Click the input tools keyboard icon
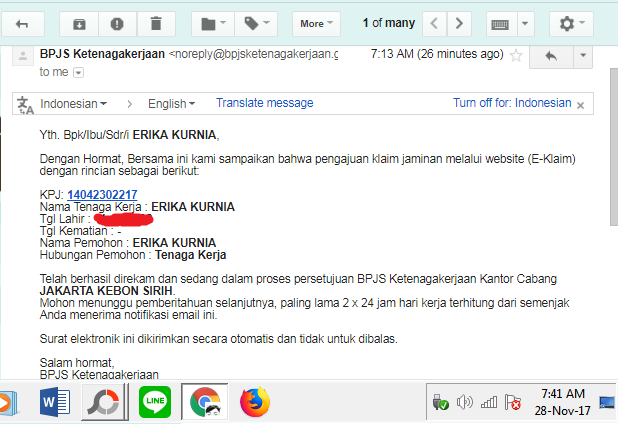This screenshot has width=618, height=424. click(x=501, y=24)
